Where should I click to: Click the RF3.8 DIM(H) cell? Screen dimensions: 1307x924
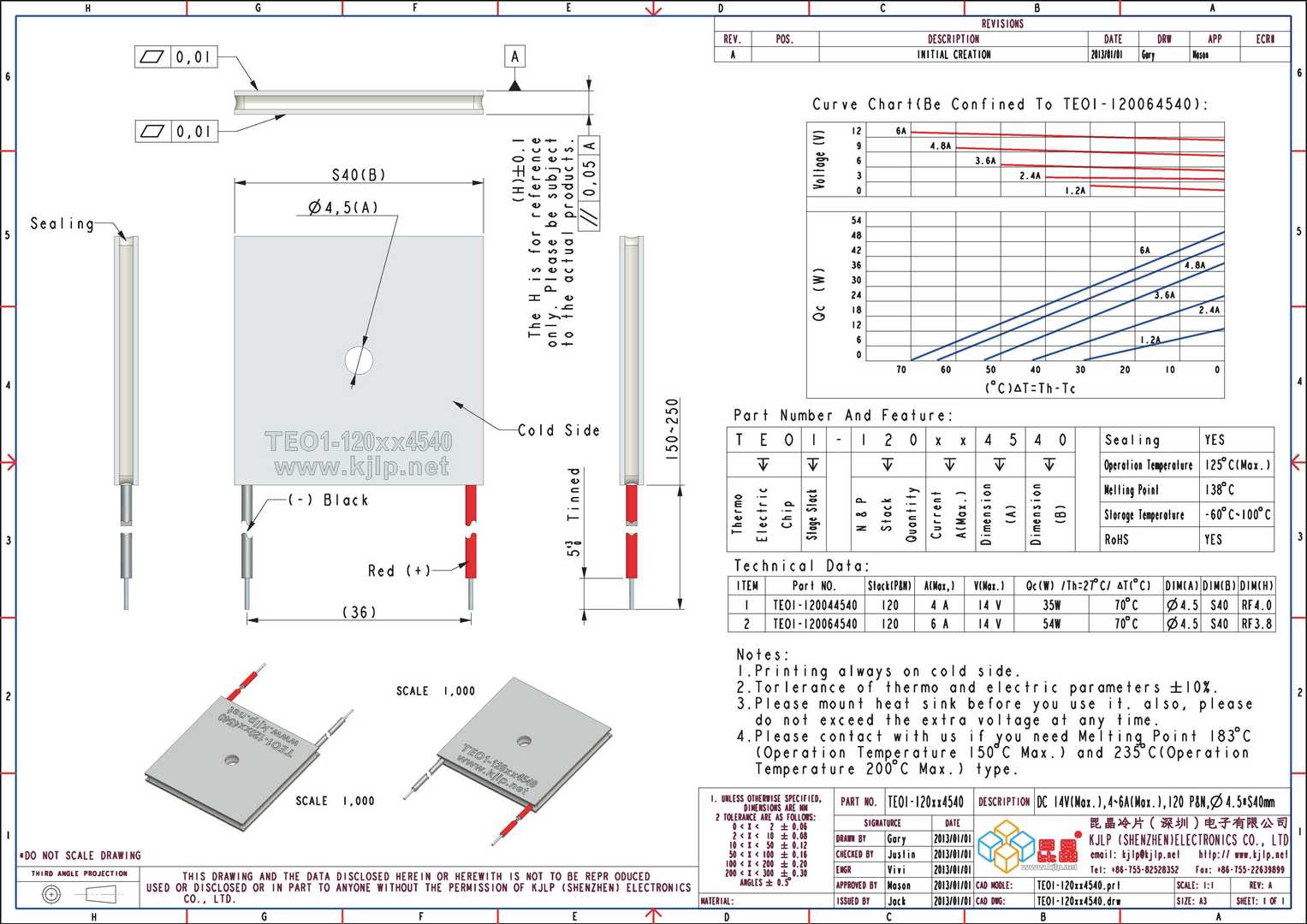pos(1257,624)
